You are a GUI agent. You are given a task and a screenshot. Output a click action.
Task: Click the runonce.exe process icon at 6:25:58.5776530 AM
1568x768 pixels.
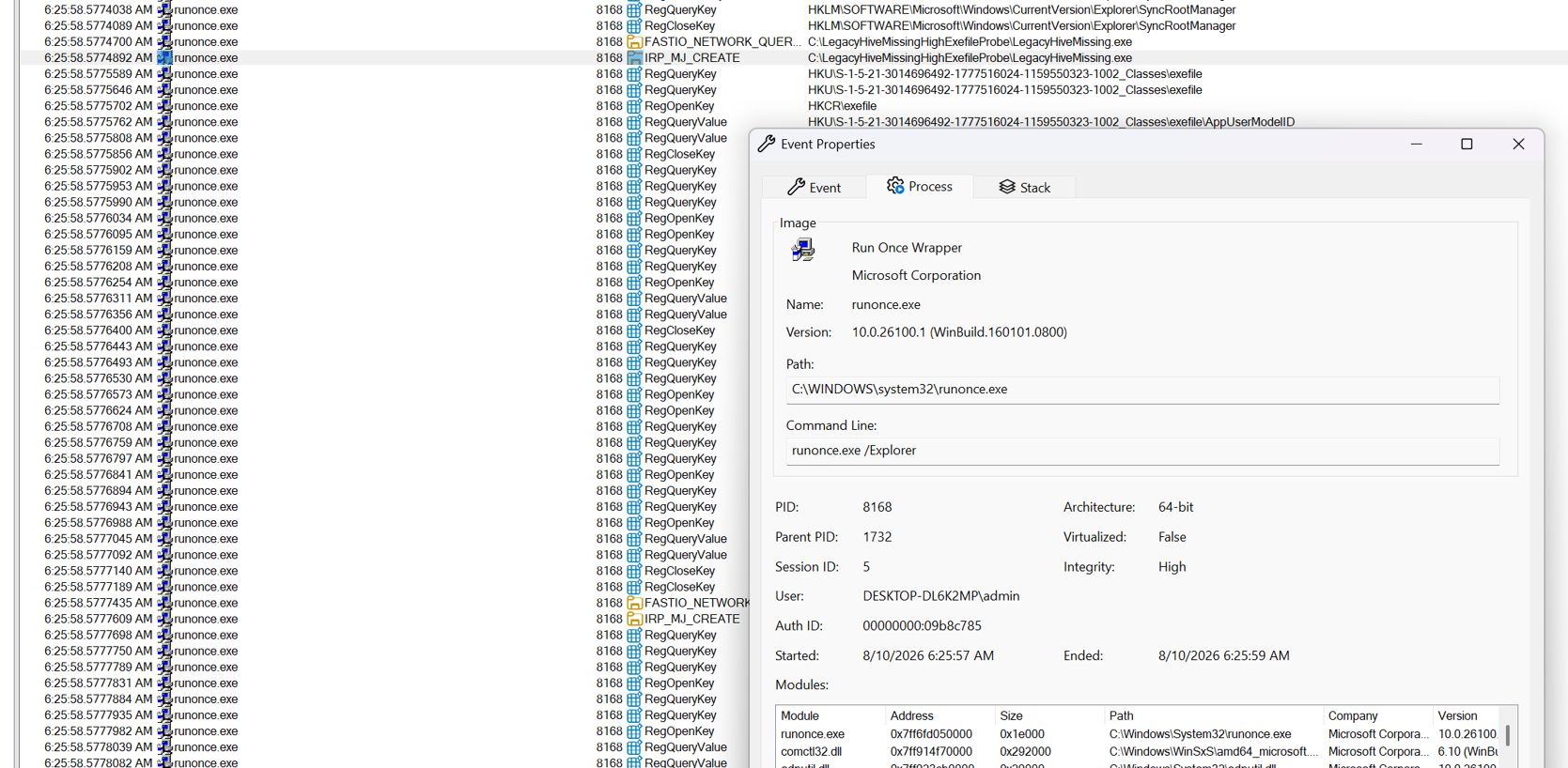(164, 378)
